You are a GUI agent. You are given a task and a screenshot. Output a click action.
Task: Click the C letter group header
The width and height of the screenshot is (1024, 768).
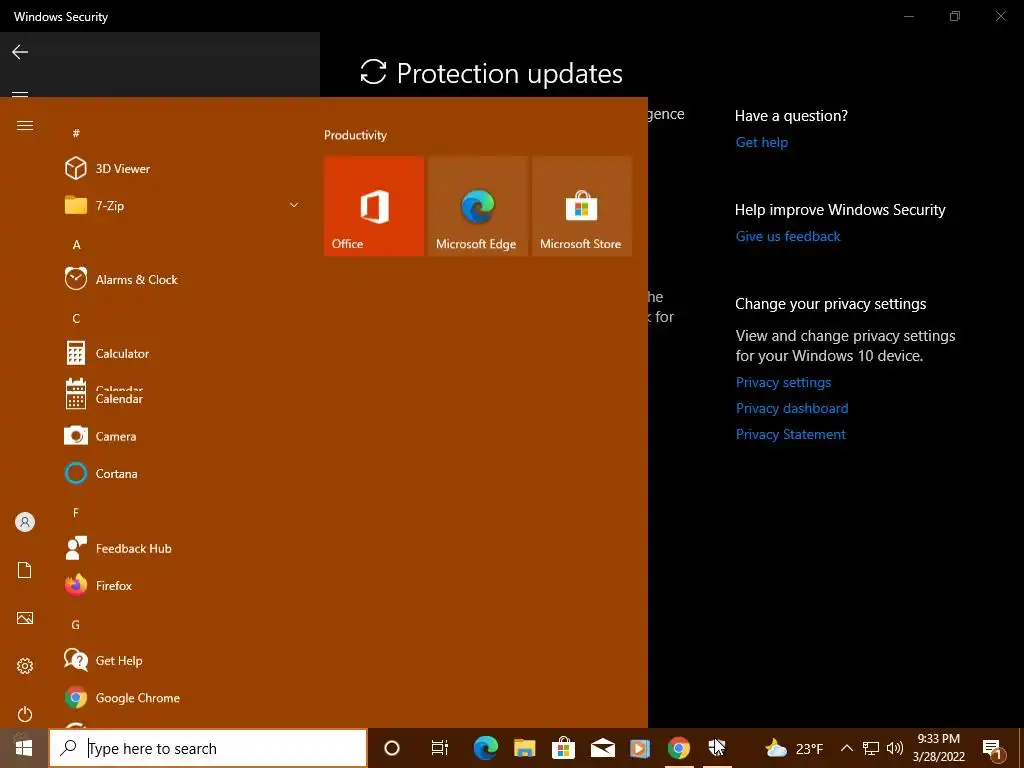pos(76,319)
